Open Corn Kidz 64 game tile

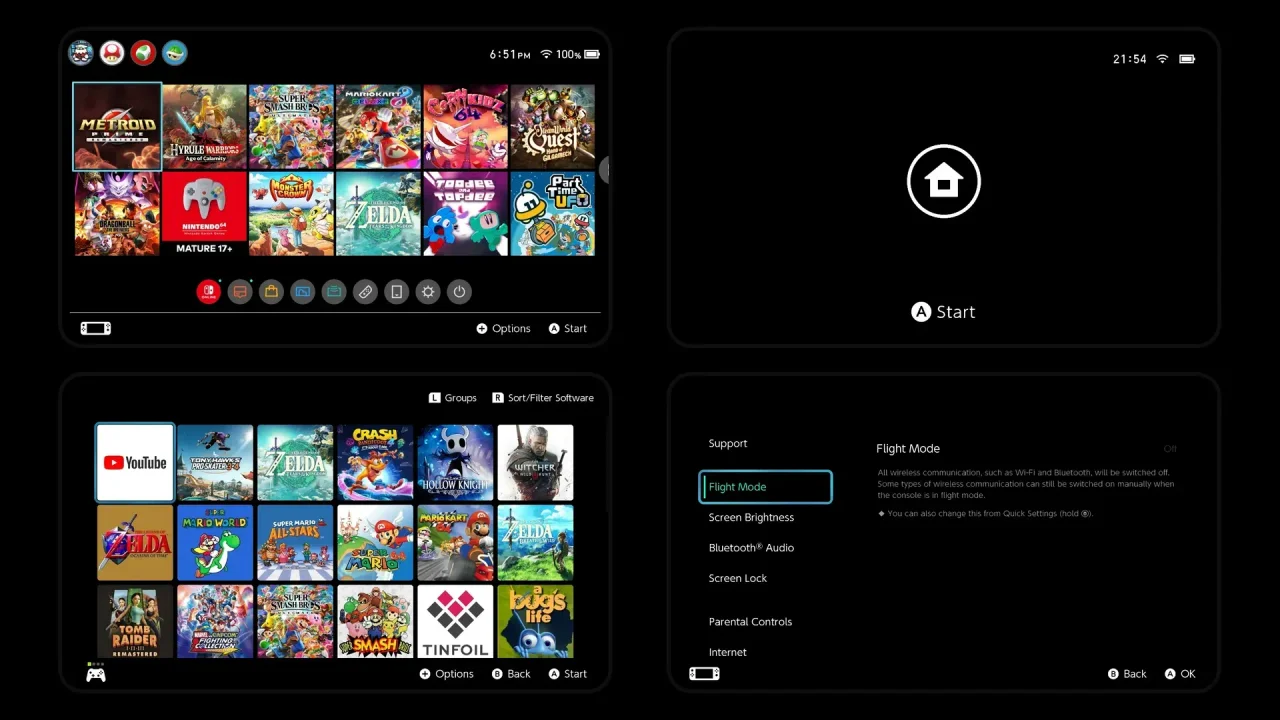point(465,127)
